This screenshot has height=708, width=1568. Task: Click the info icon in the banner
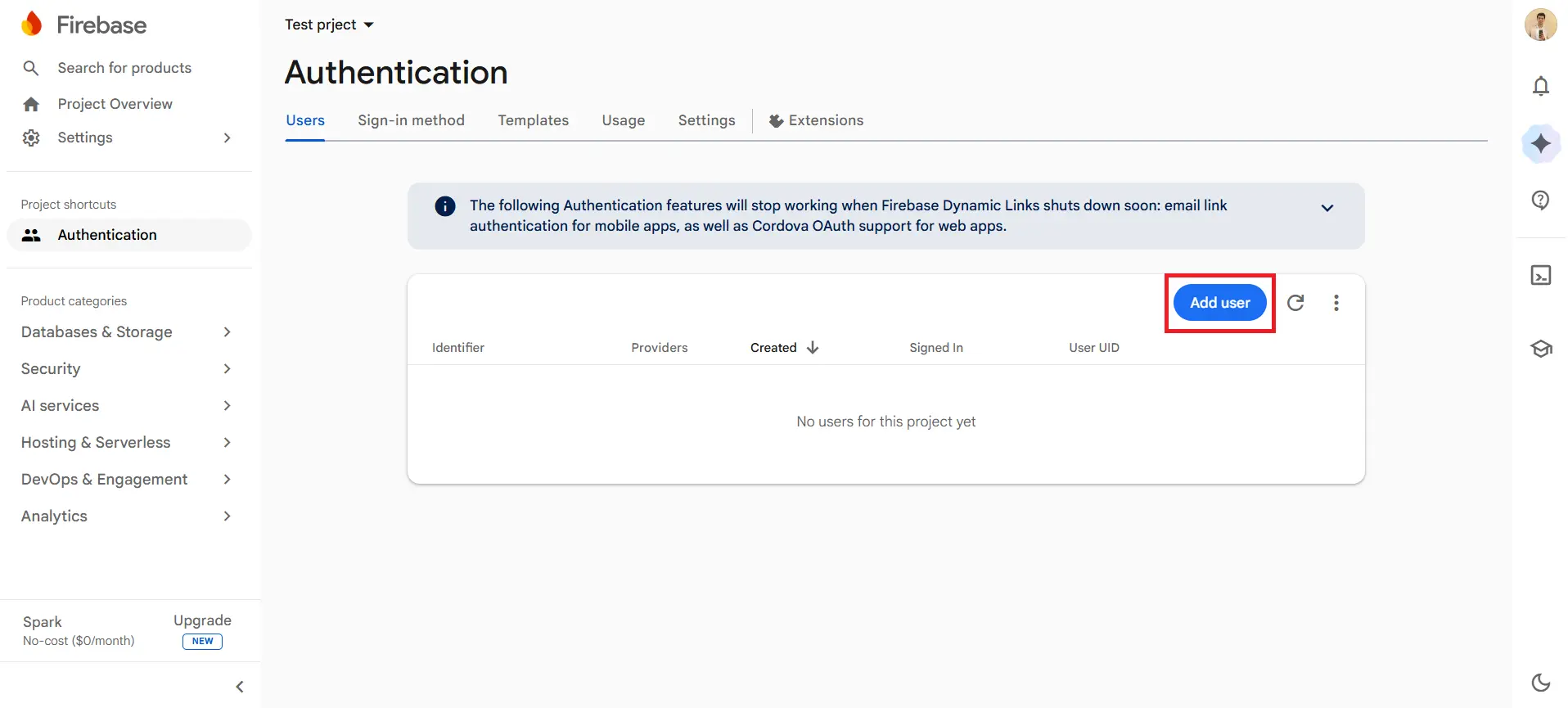[x=445, y=206]
